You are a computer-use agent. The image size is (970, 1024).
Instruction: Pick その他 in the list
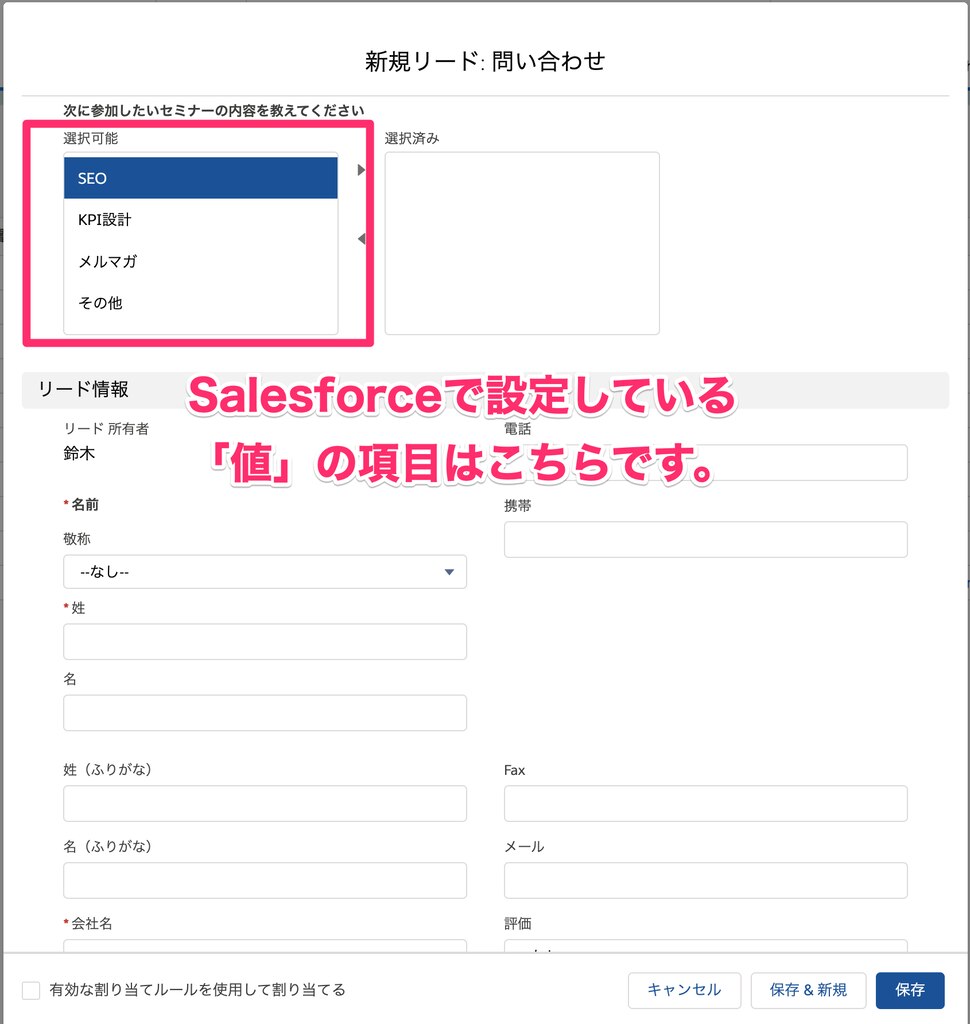click(x=201, y=303)
